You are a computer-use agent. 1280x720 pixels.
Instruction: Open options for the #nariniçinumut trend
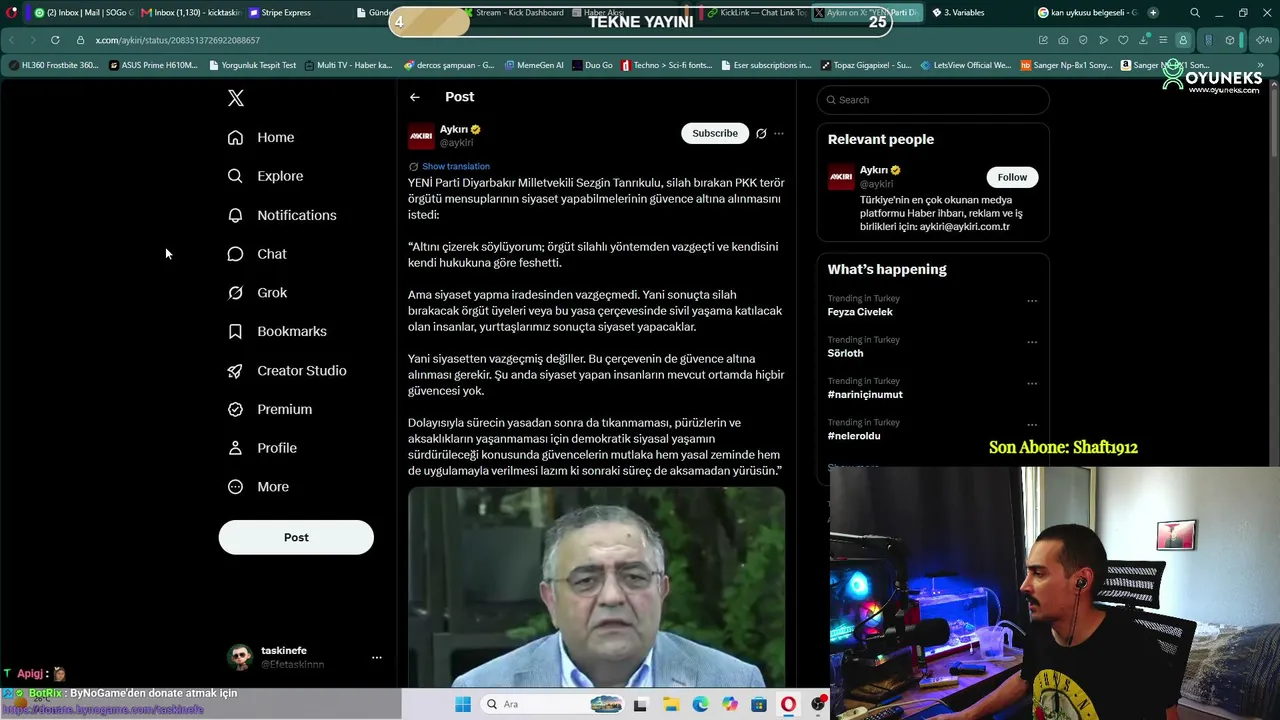(x=1032, y=383)
